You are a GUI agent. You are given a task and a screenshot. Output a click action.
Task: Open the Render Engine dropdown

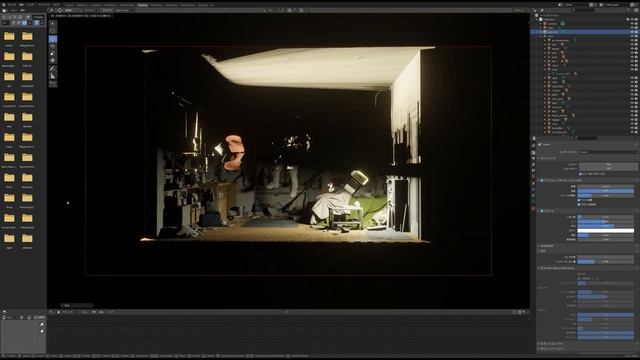(608, 152)
